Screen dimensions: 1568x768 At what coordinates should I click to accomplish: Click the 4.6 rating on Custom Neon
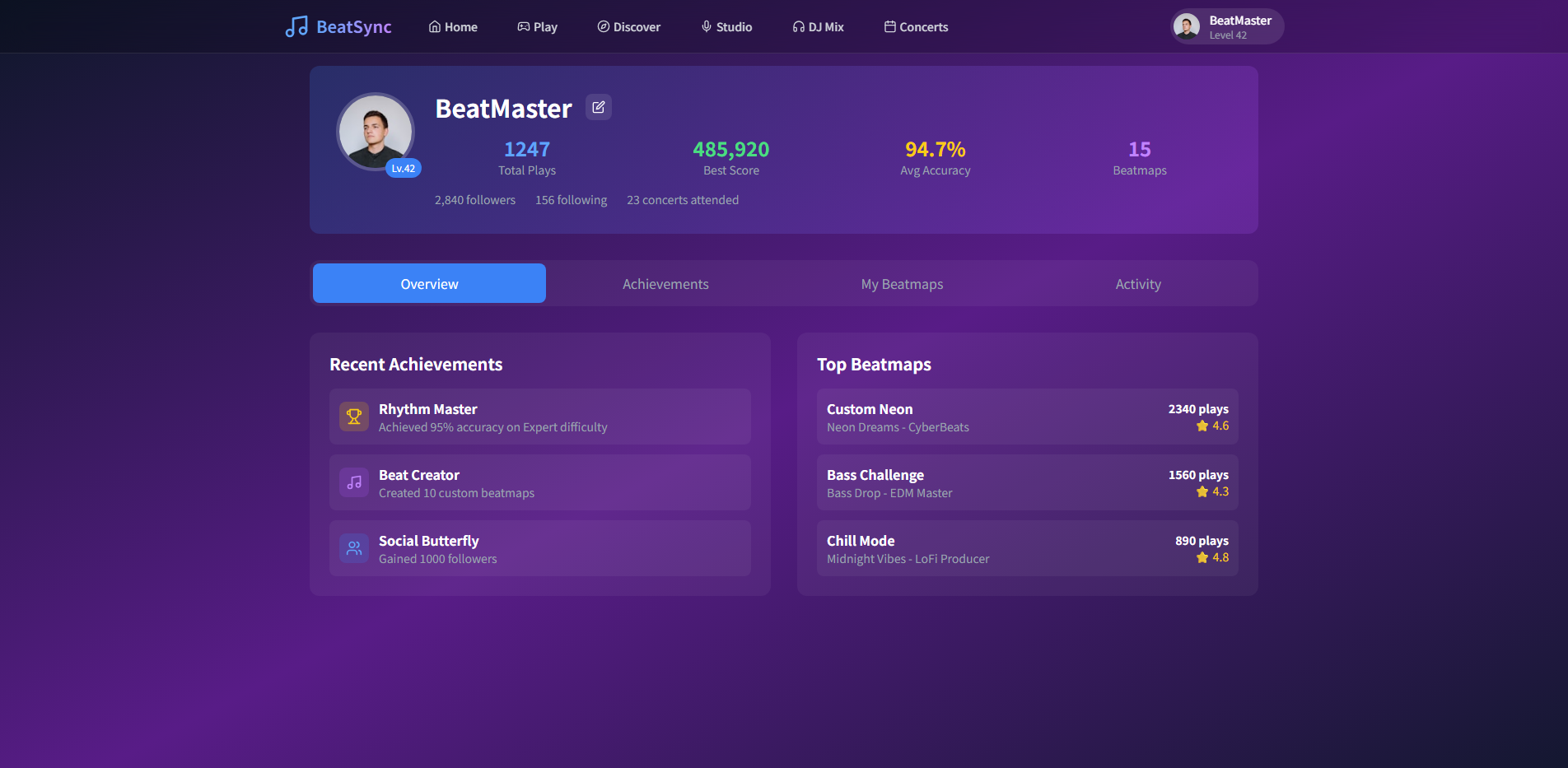pyautogui.click(x=1220, y=426)
